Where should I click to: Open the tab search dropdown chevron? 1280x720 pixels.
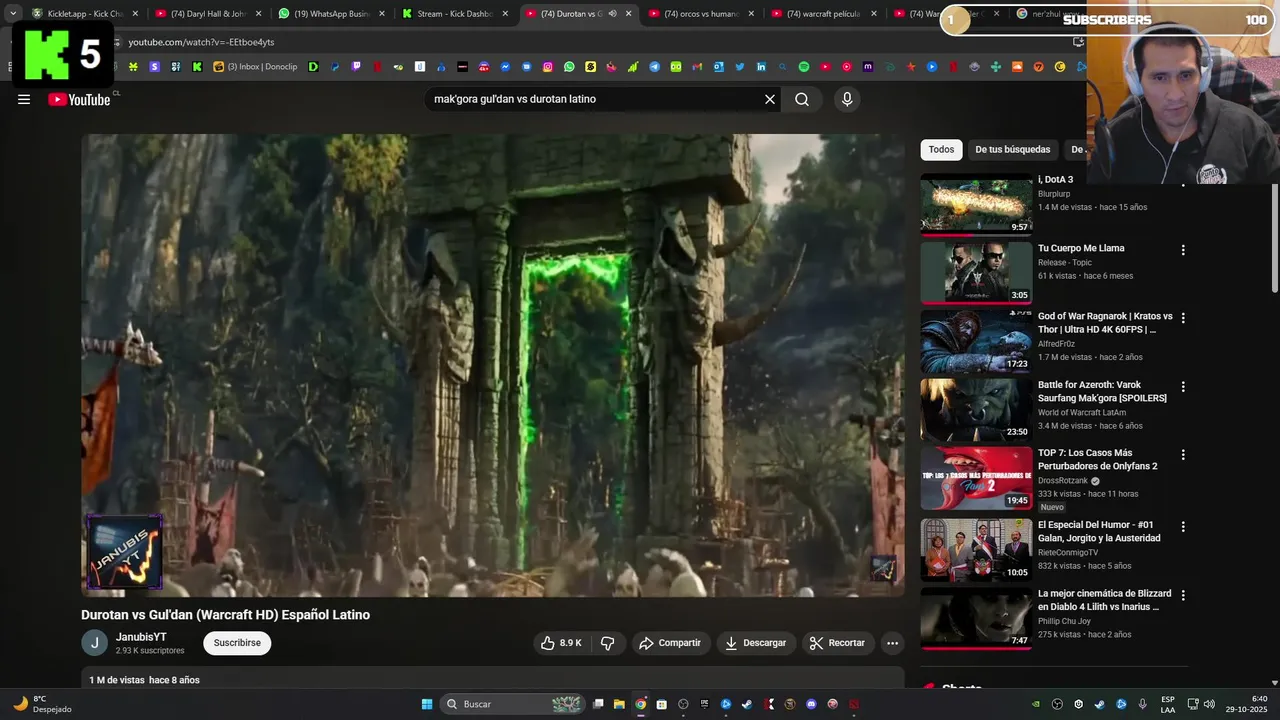pos(13,14)
